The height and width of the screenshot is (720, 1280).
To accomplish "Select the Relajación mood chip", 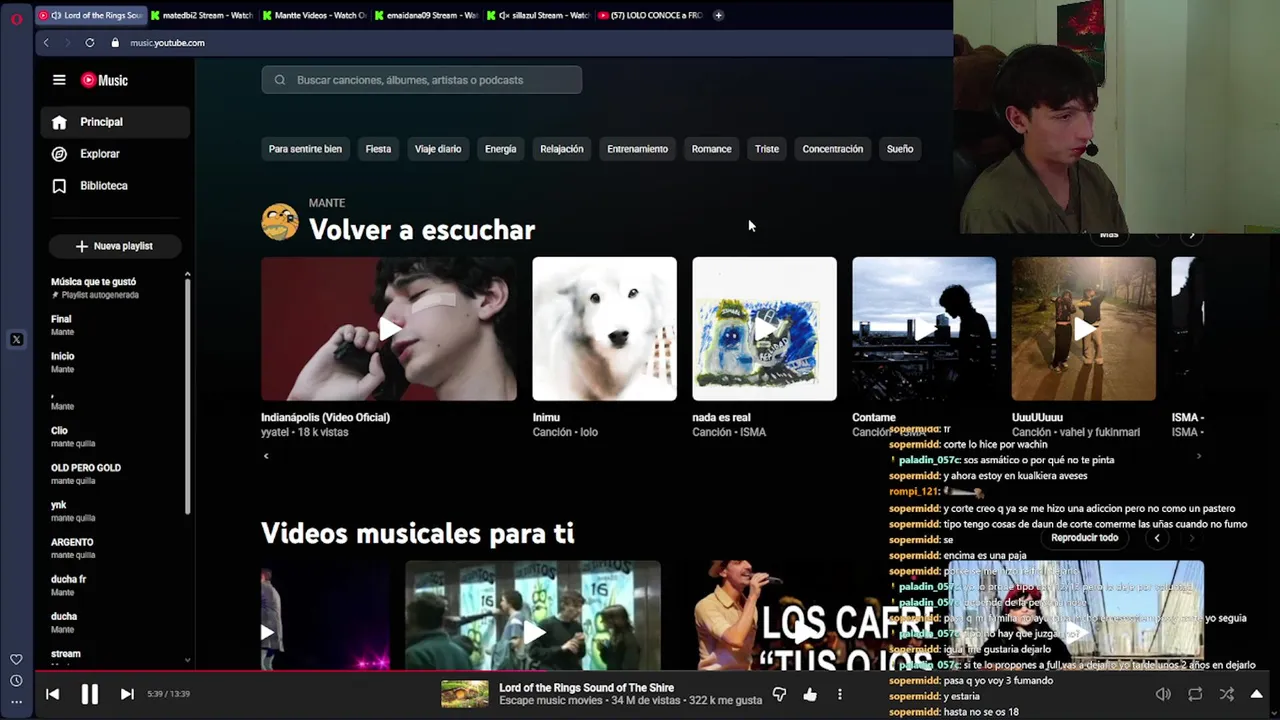I will coord(561,149).
